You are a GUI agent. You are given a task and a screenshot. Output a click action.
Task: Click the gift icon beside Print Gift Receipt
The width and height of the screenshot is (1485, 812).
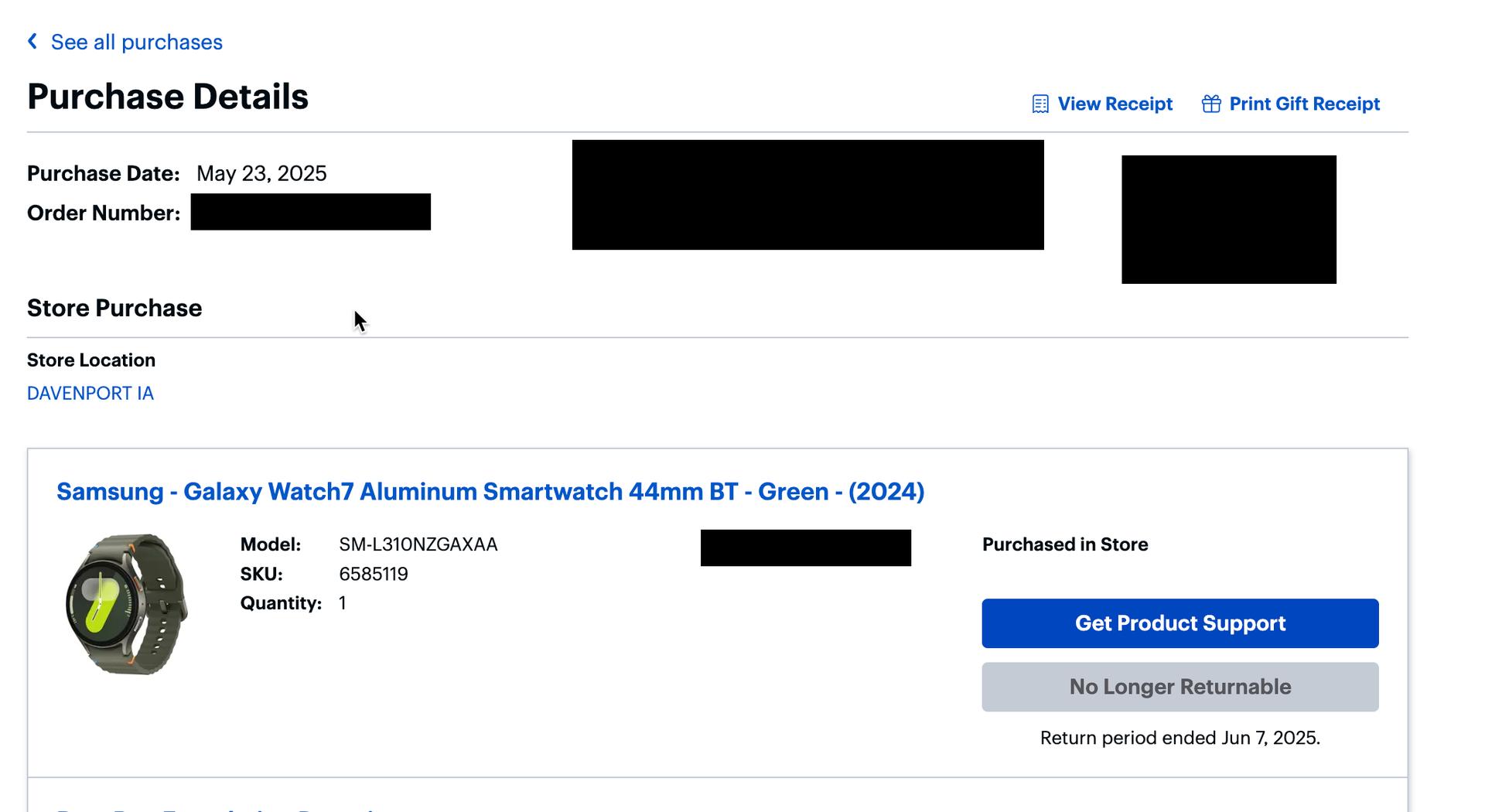pos(1211,104)
